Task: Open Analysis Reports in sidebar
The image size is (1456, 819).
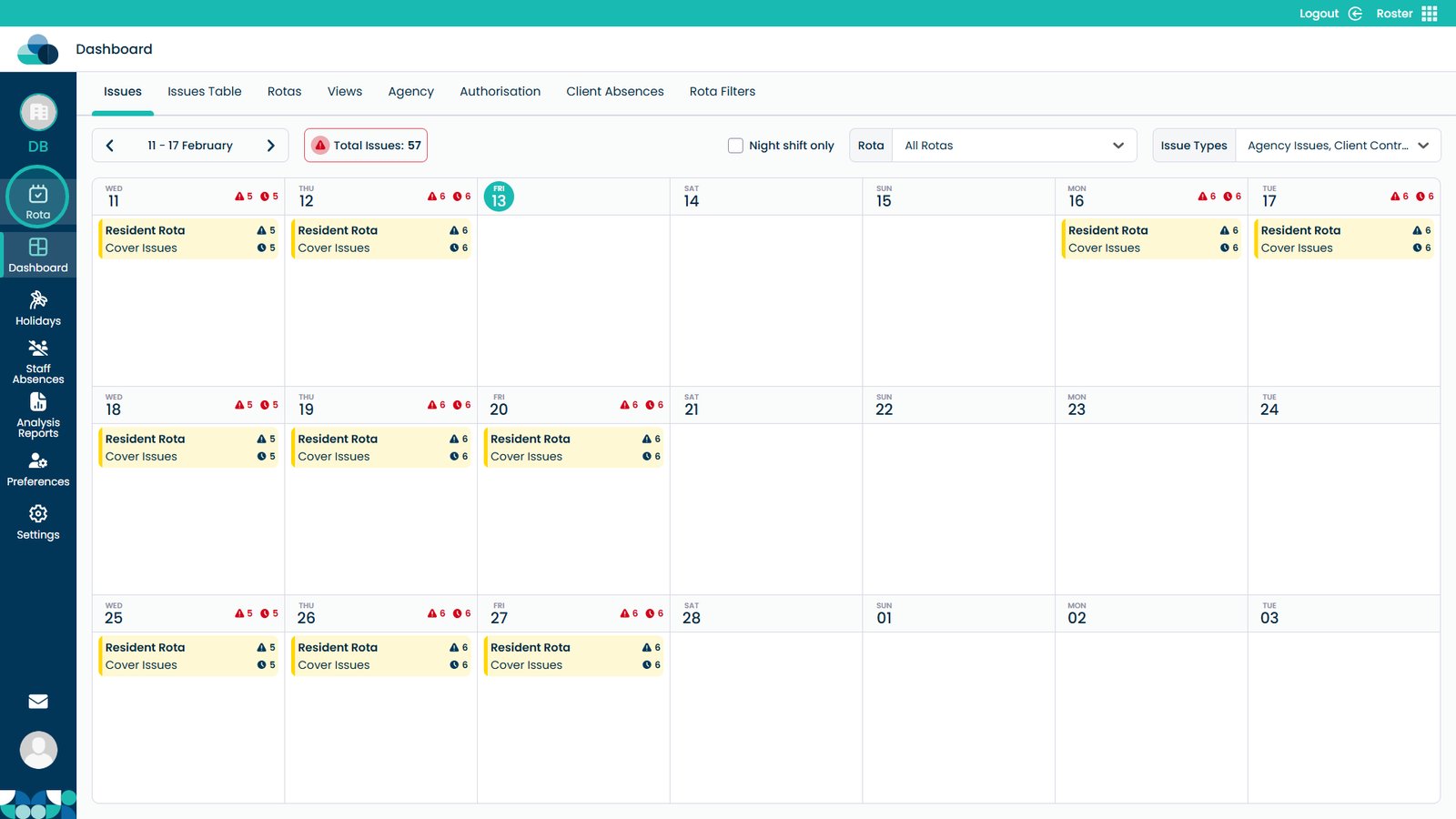Action: (x=38, y=415)
